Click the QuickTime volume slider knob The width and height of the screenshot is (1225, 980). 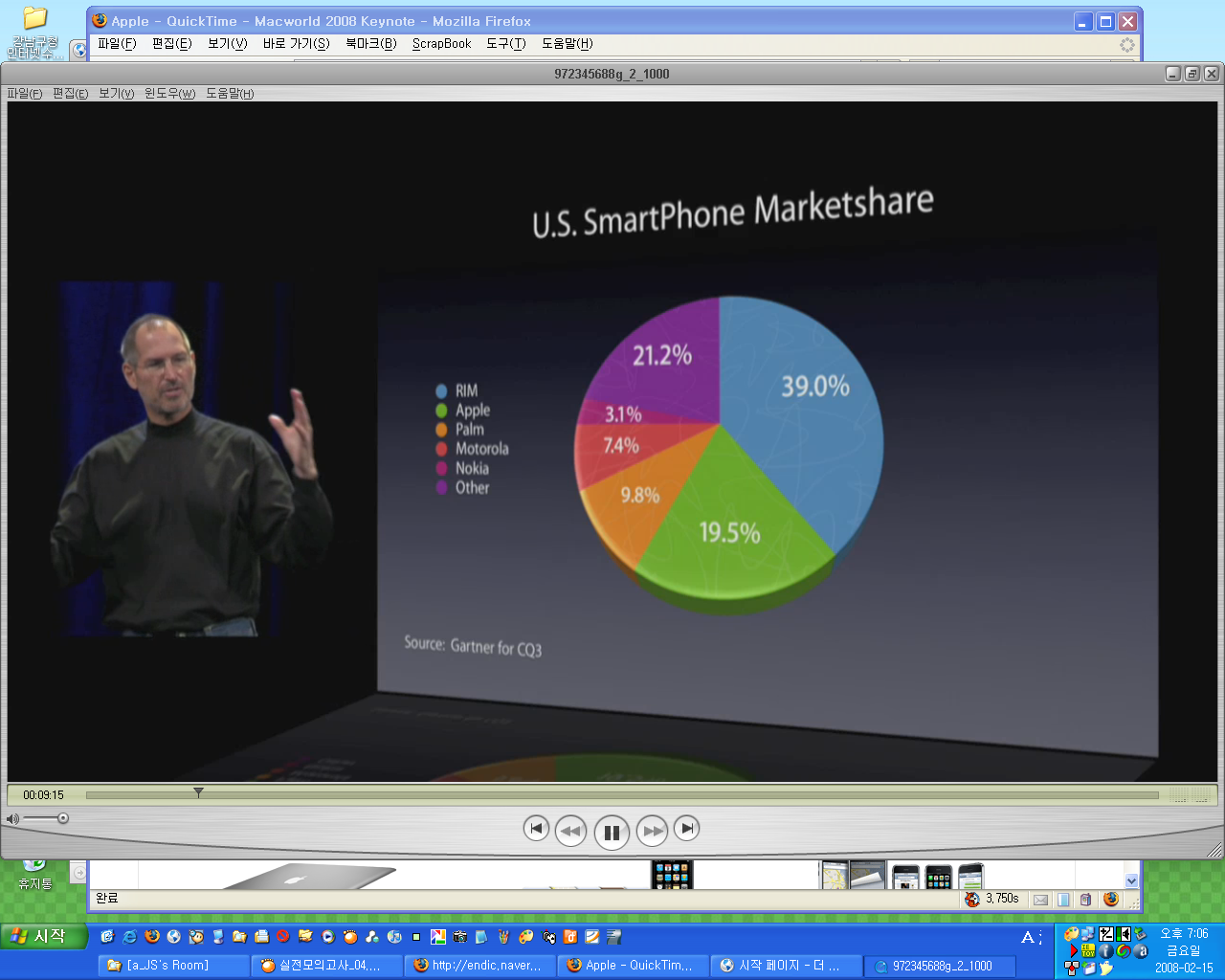(x=63, y=818)
